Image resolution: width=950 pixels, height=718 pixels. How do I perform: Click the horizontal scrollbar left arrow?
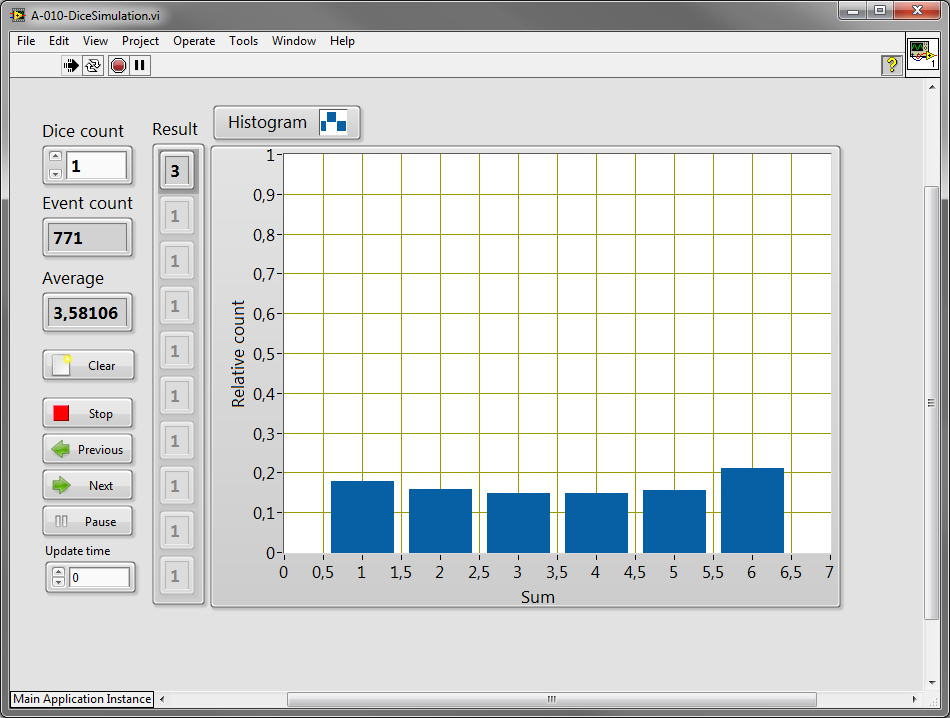(162, 699)
